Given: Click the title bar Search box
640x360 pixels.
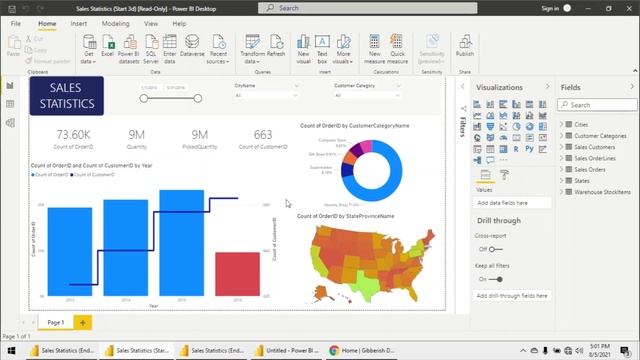Looking at the screenshot, I should click(x=367, y=8).
